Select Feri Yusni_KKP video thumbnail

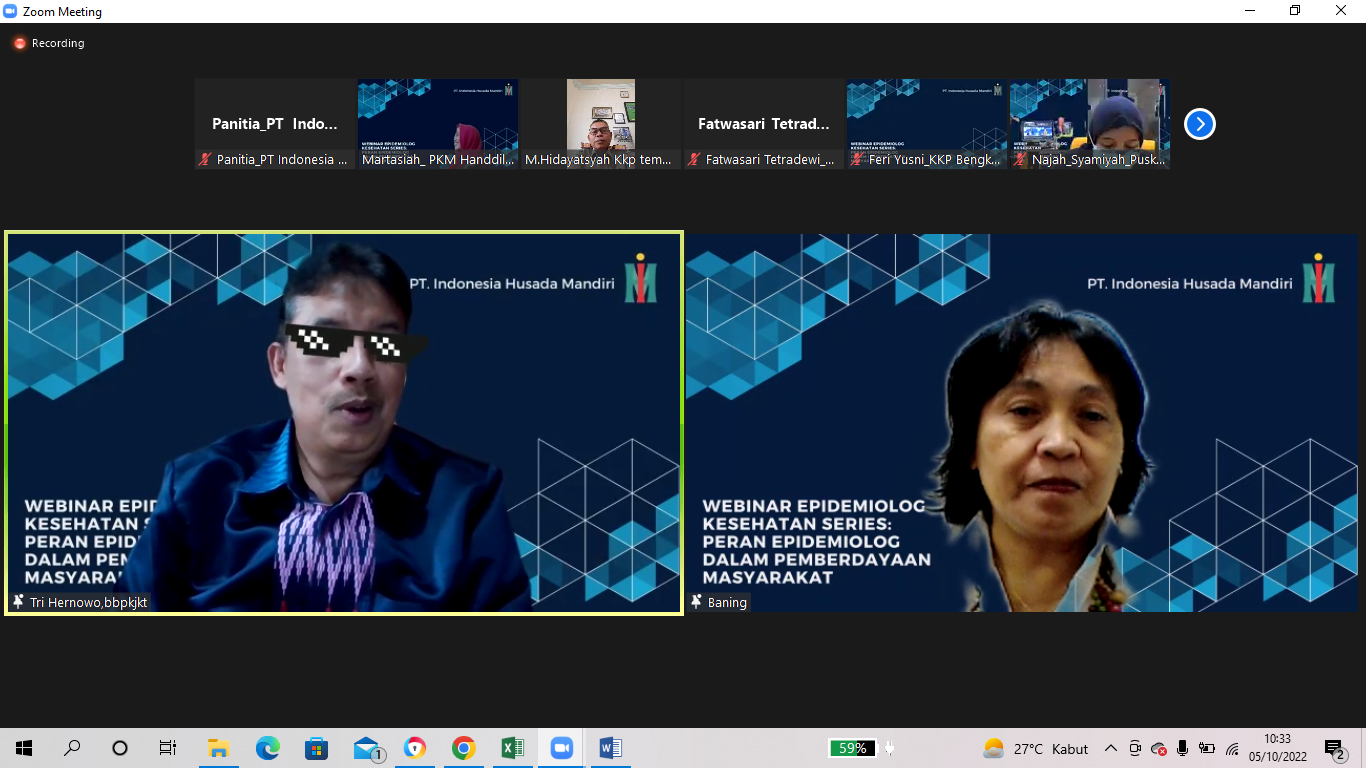coord(927,124)
